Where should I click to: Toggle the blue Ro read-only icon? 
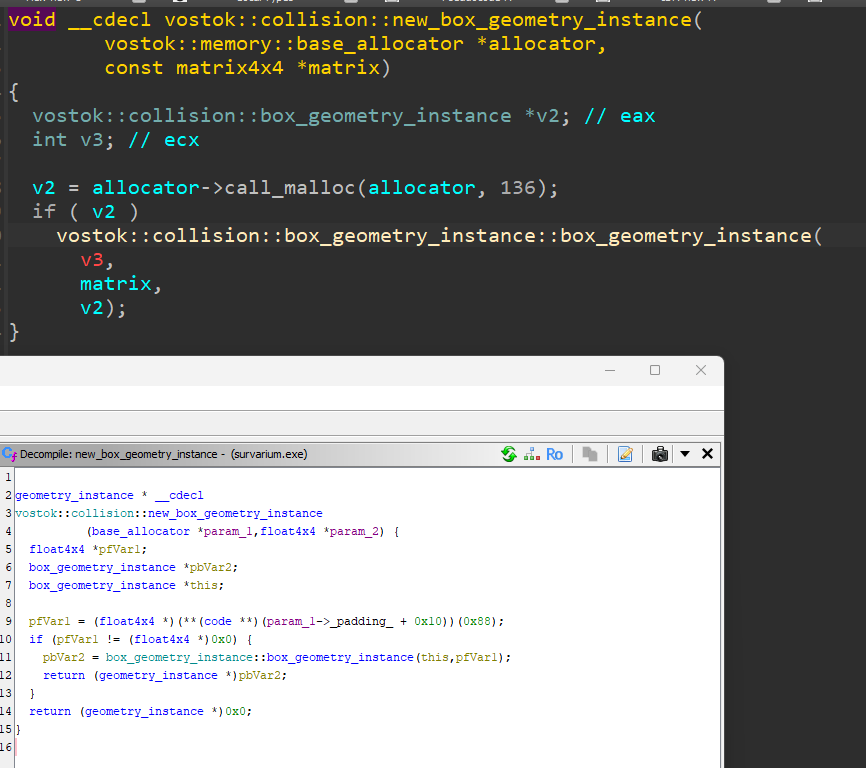pyautogui.click(x=555, y=454)
